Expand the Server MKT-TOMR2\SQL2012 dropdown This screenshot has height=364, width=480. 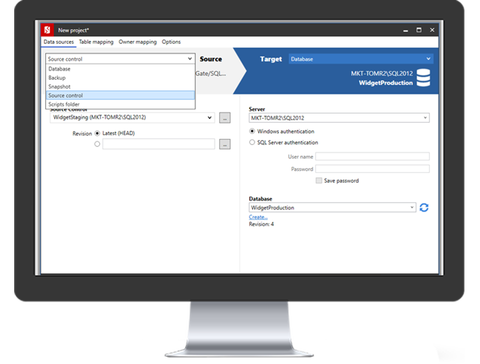(x=339, y=118)
